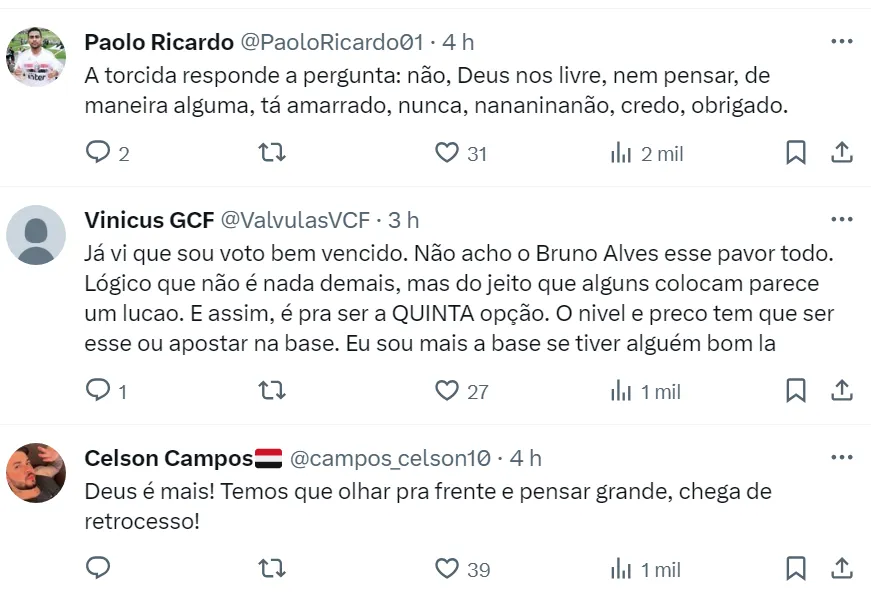Reply to Vinicus GCF's tweet
Image resolution: width=871 pixels, height=596 pixels.
point(98,391)
